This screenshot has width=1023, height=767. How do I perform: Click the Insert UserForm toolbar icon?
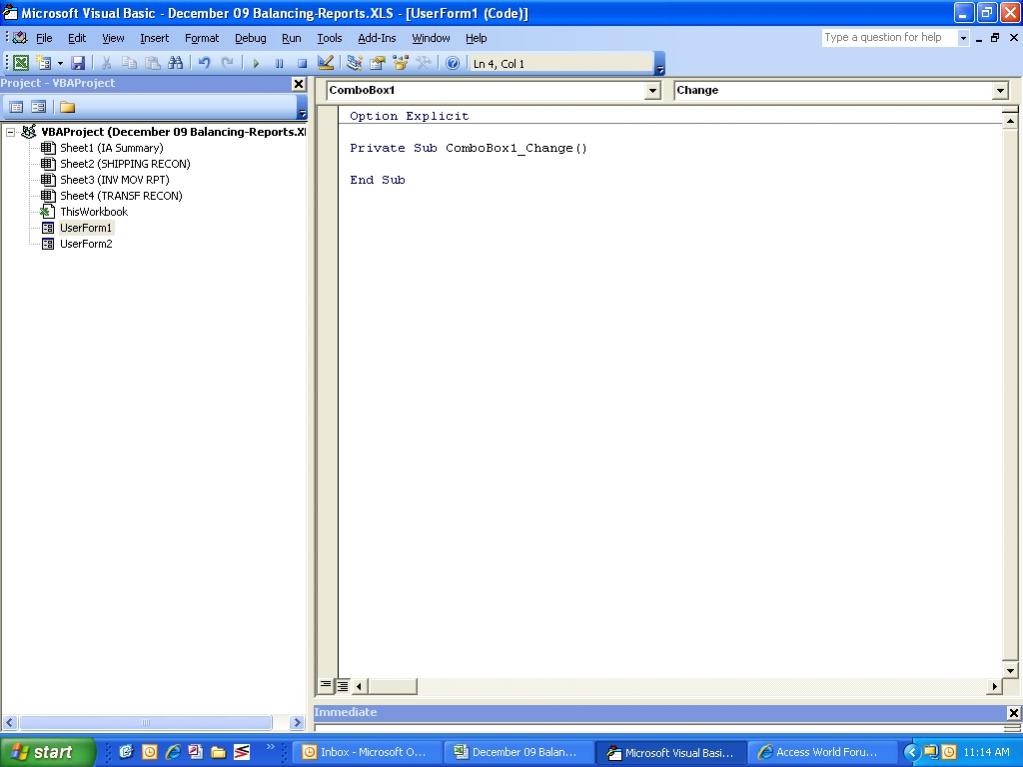click(44, 63)
